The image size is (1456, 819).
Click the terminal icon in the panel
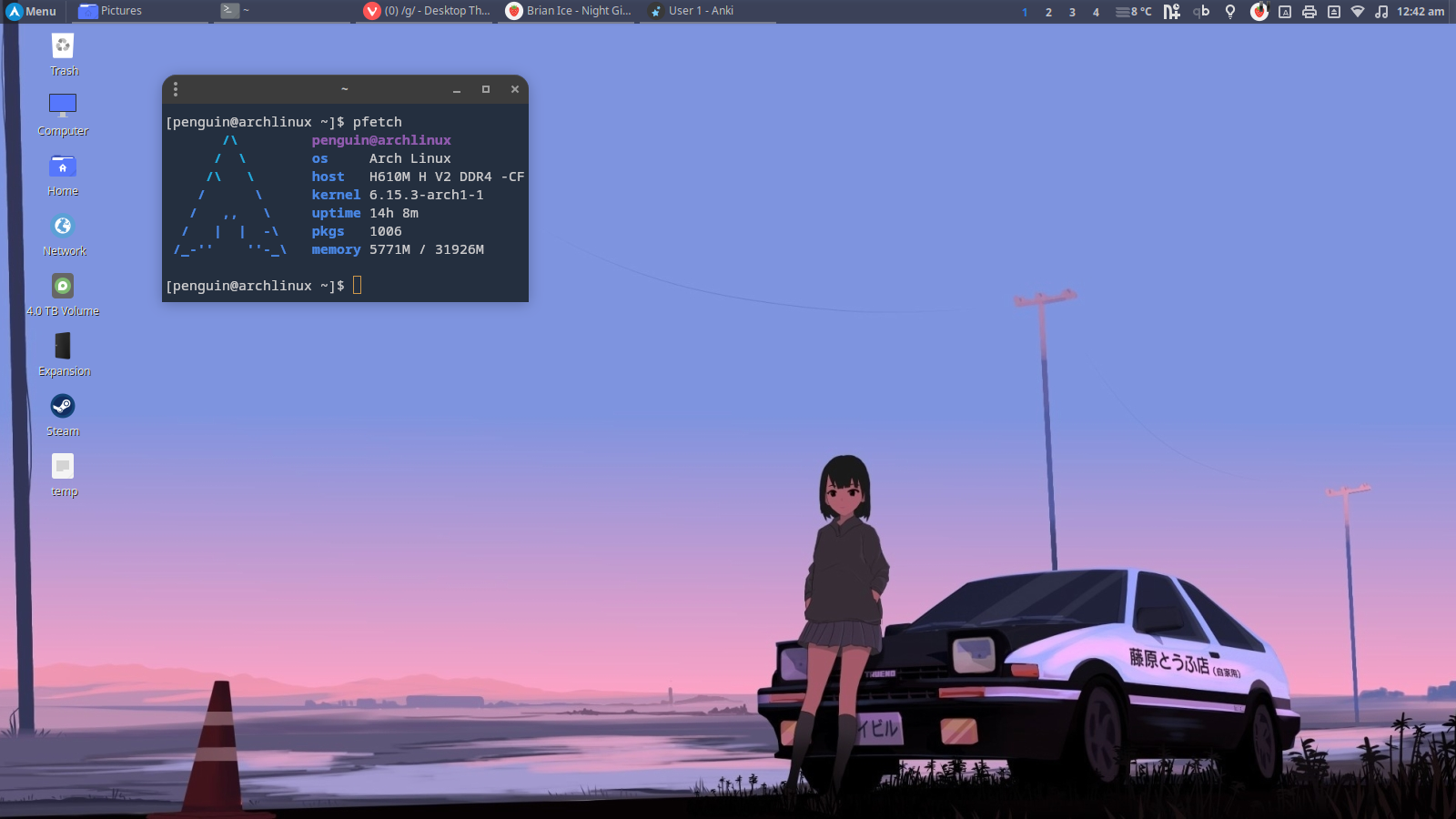[x=229, y=11]
